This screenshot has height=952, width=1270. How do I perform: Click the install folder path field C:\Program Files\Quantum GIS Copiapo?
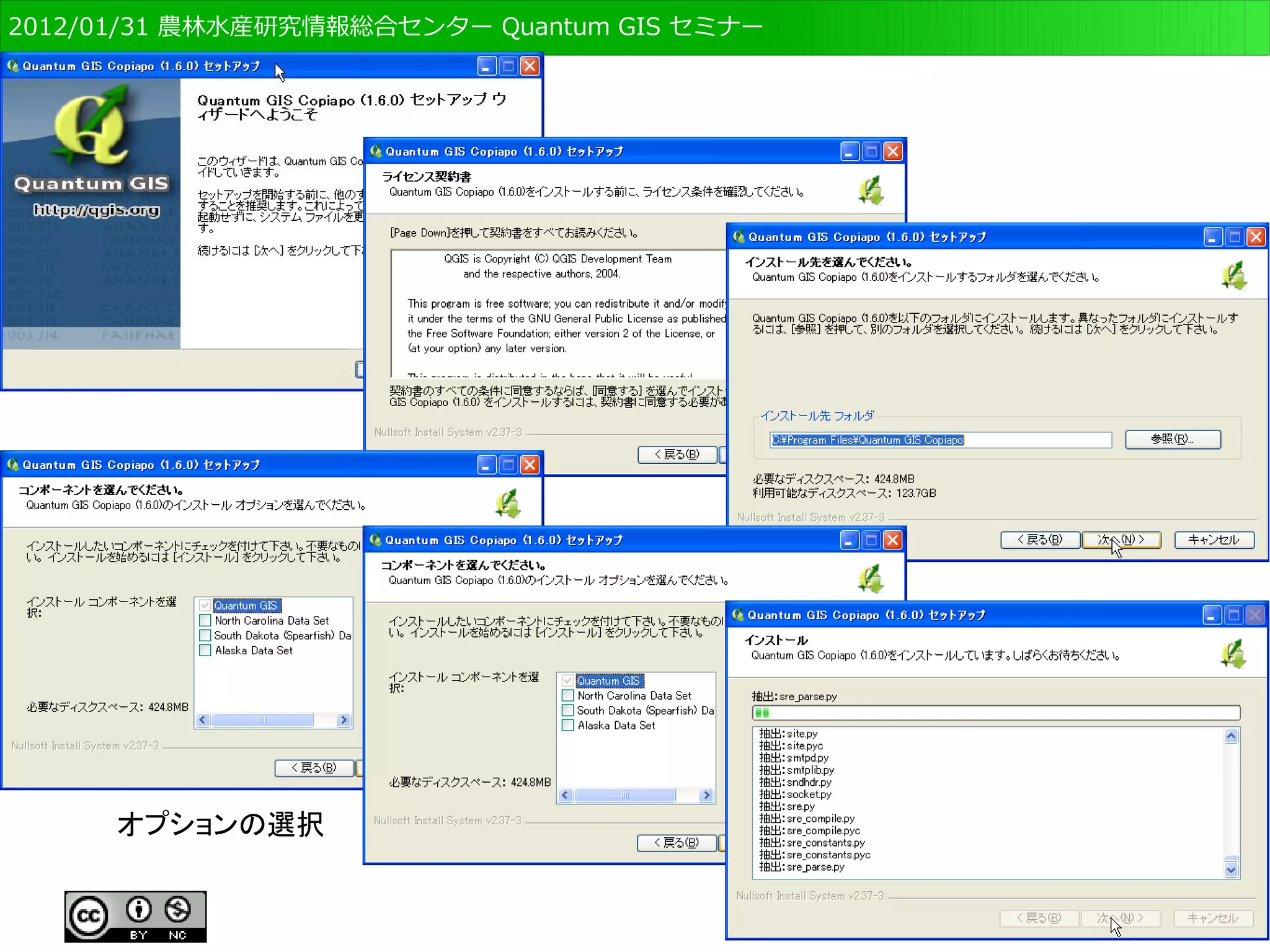[x=941, y=440]
